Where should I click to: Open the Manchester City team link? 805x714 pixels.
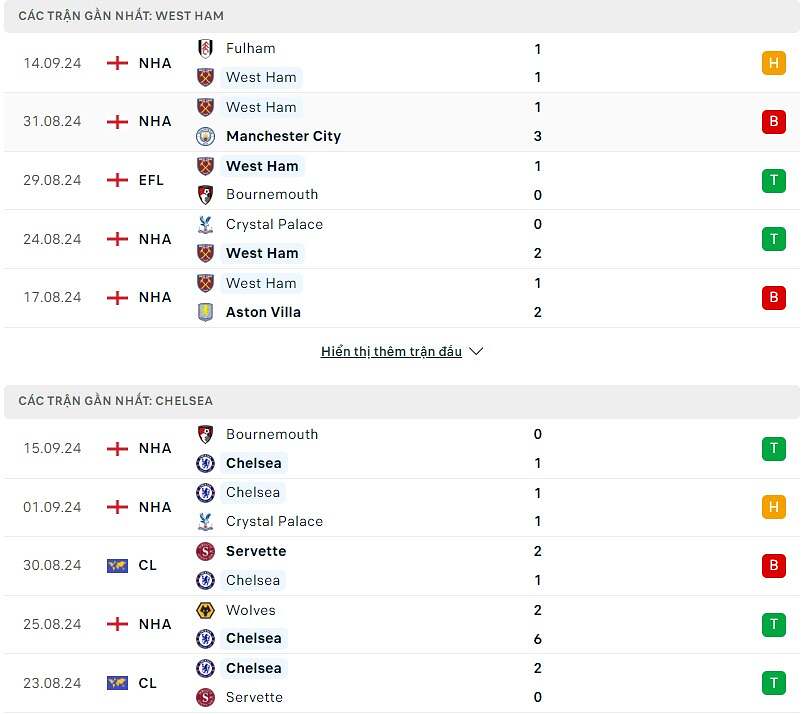click(283, 136)
